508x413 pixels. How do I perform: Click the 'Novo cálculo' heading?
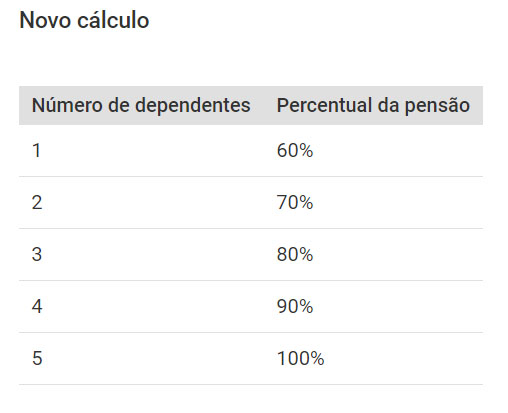(x=84, y=20)
